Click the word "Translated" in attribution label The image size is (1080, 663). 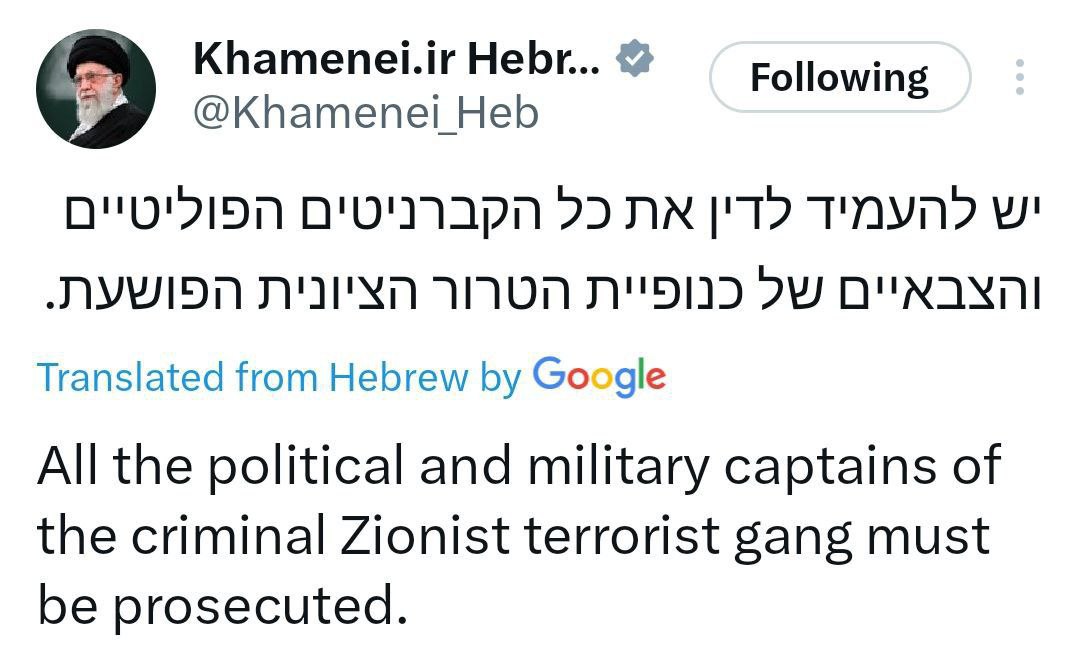point(130,377)
